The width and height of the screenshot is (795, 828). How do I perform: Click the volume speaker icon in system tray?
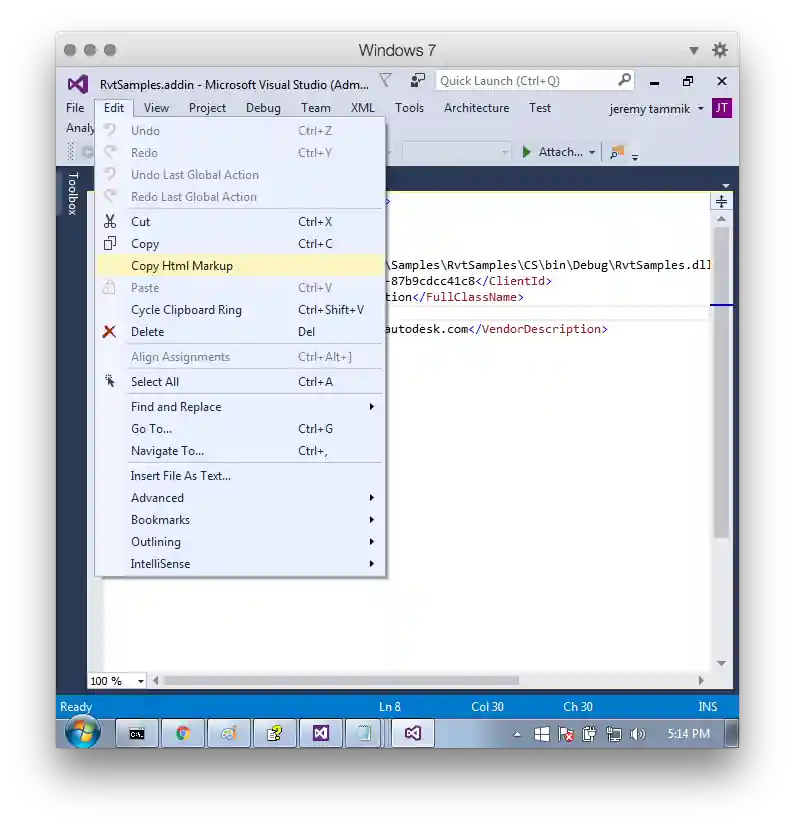638,734
